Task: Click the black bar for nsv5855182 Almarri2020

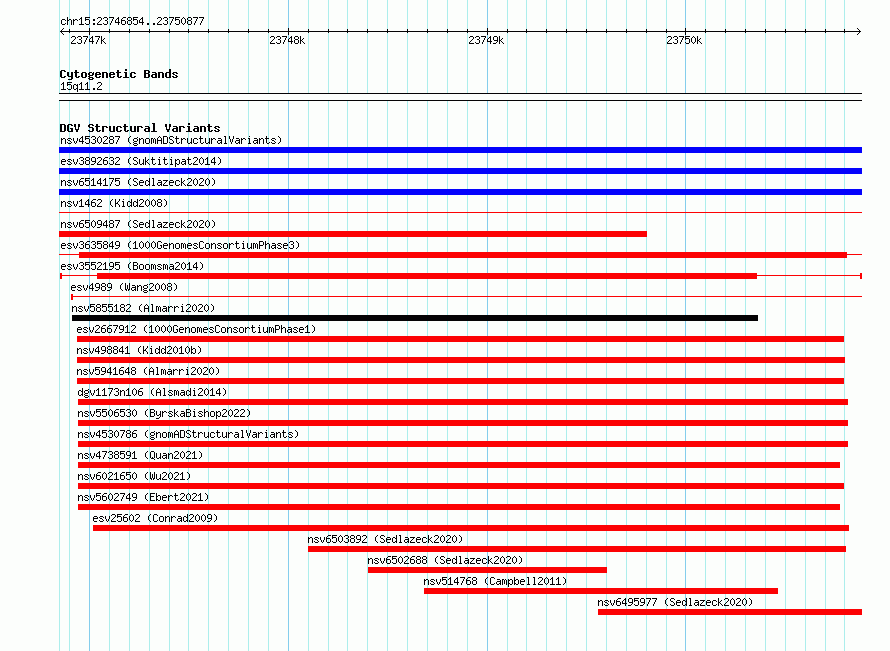Action: [415, 318]
